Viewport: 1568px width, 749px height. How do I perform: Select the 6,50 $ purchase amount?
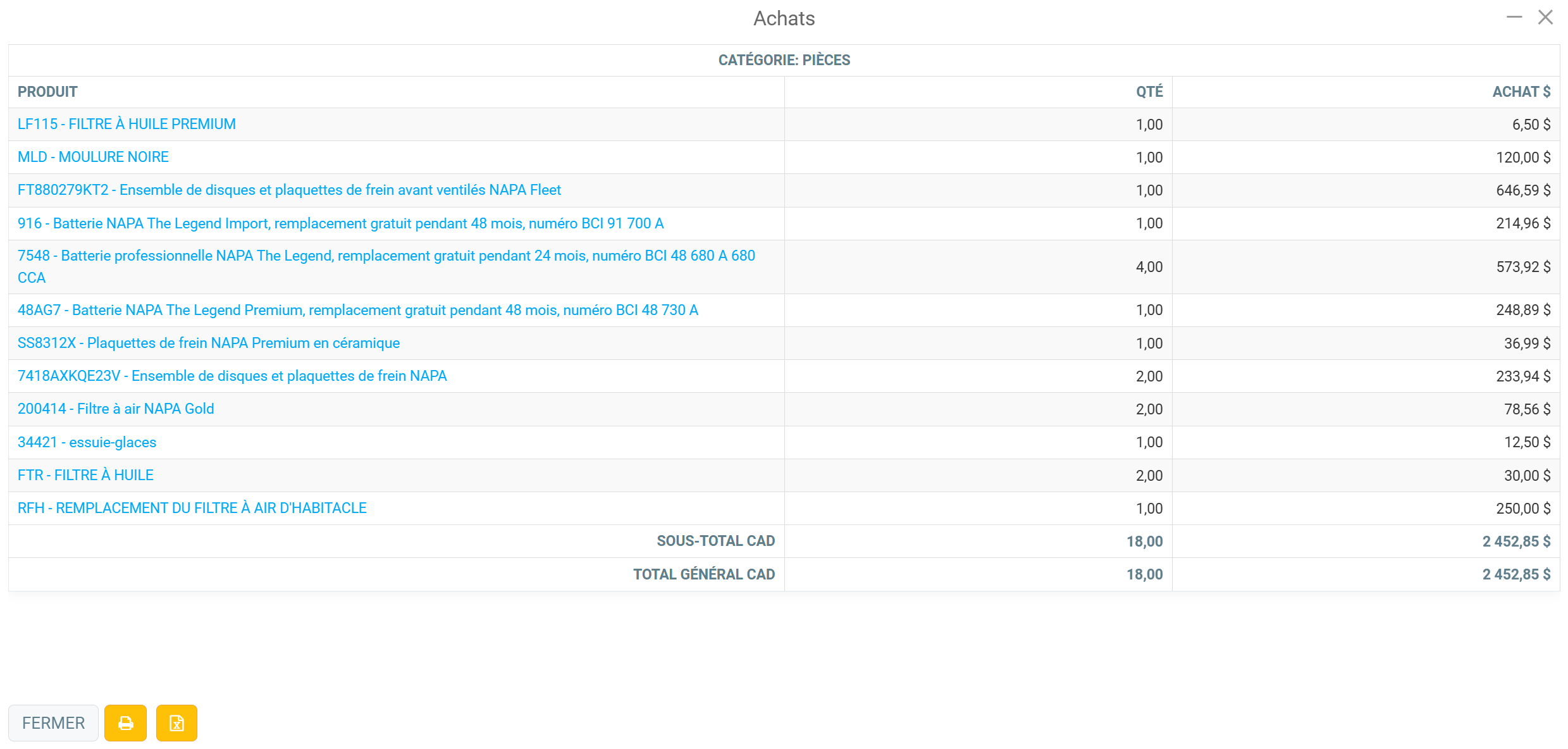(1531, 125)
